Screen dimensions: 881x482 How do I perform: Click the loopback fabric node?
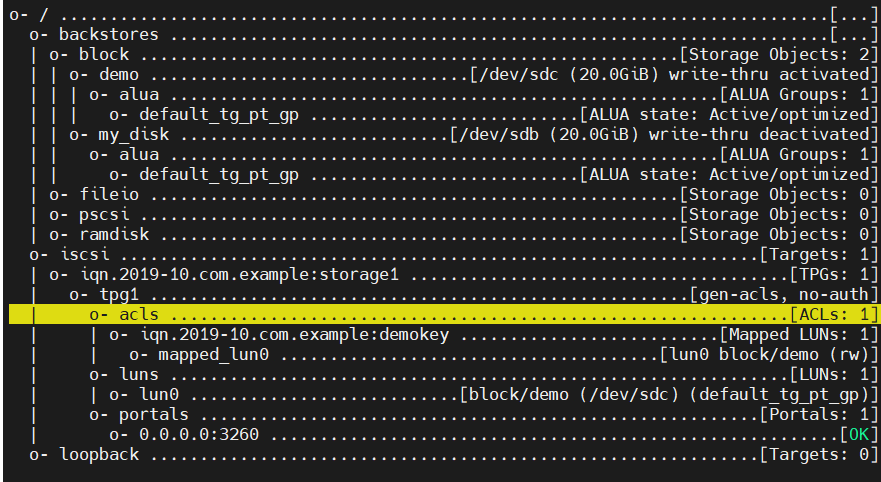click(99, 454)
